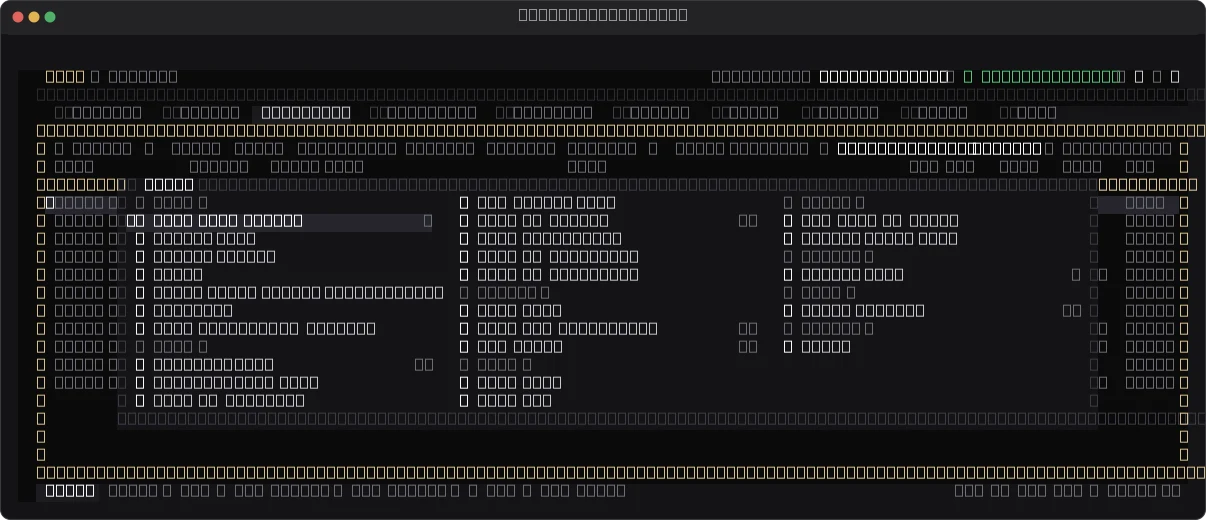
Task: Click the icon before the last third-column entry
Action: pos(788,346)
